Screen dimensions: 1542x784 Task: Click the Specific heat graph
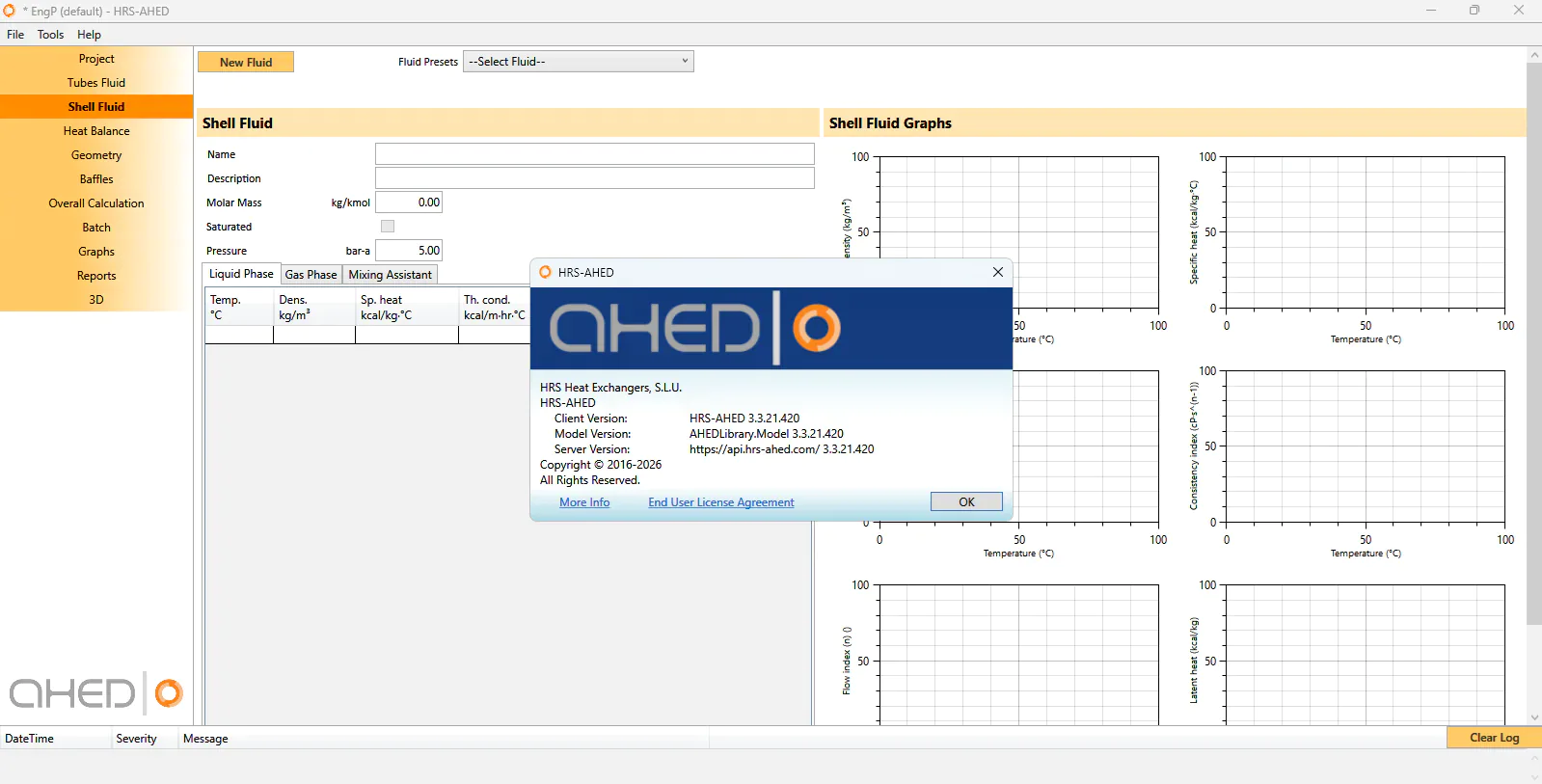[x=1365, y=232]
